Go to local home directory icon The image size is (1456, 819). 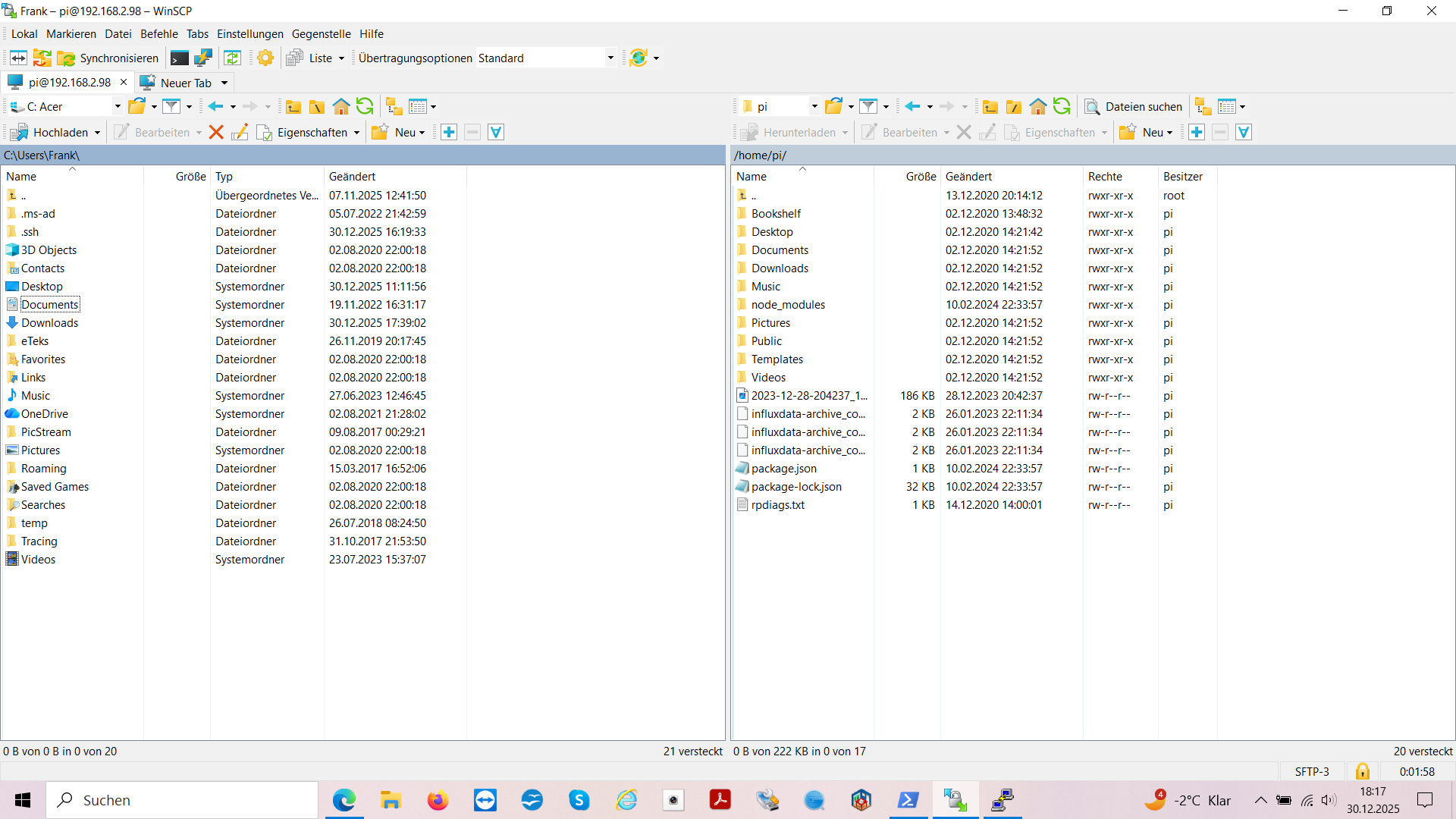(341, 107)
